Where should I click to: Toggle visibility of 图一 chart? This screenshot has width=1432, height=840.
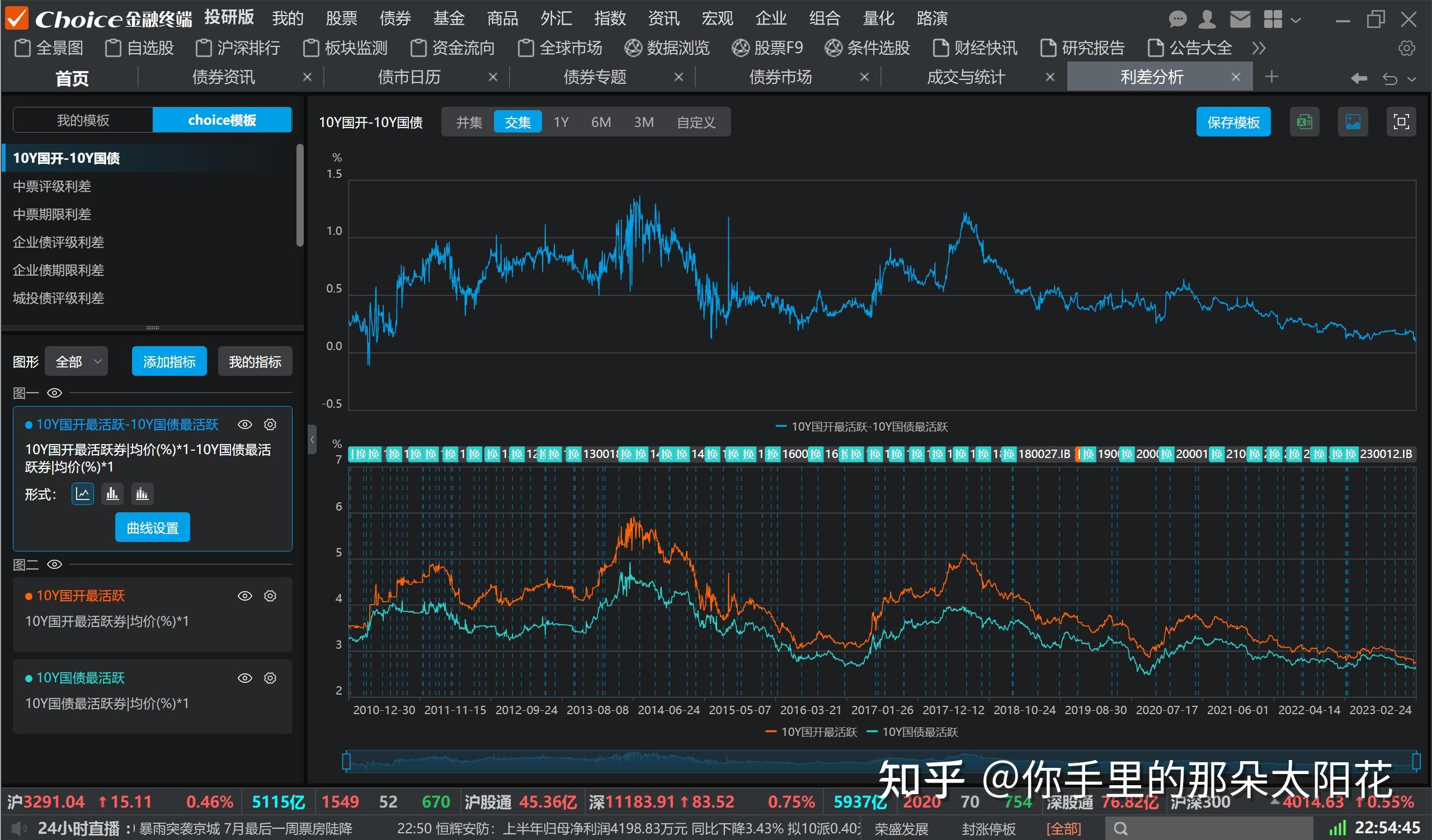55,393
